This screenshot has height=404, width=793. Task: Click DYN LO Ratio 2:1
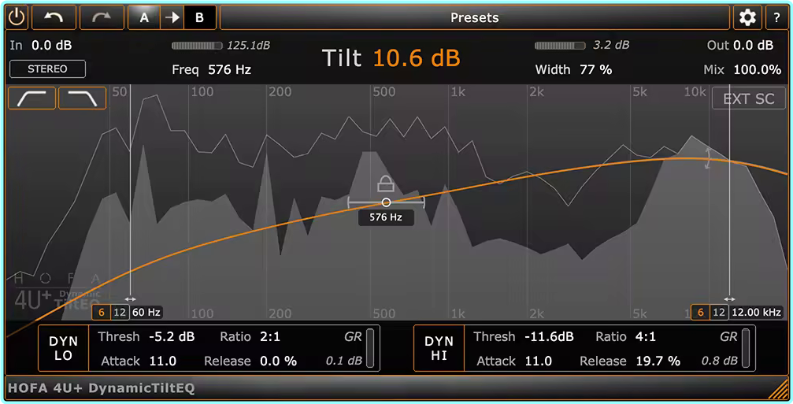[x=270, y=337]
